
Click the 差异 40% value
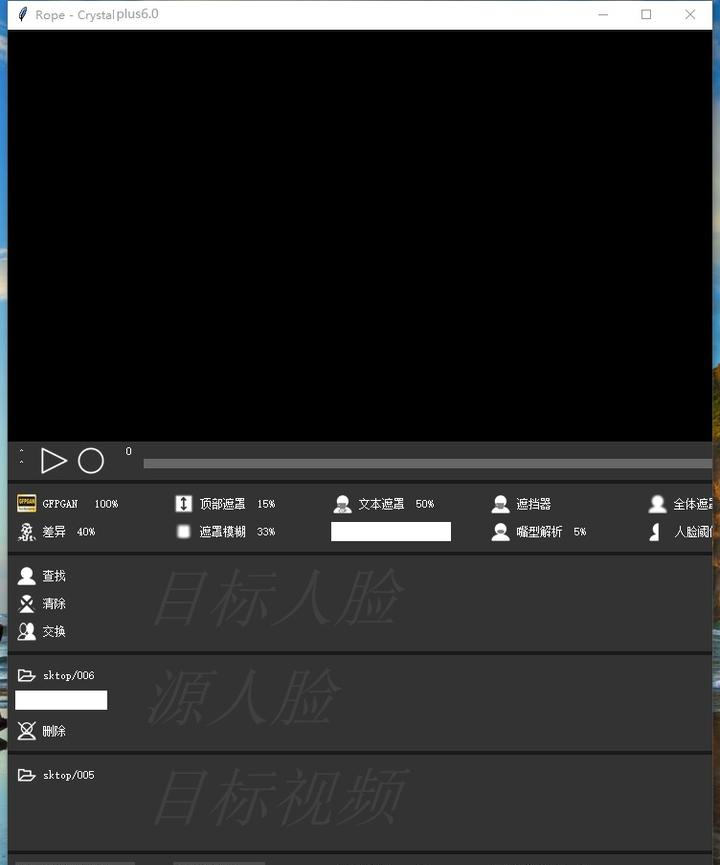pos(86,532)
